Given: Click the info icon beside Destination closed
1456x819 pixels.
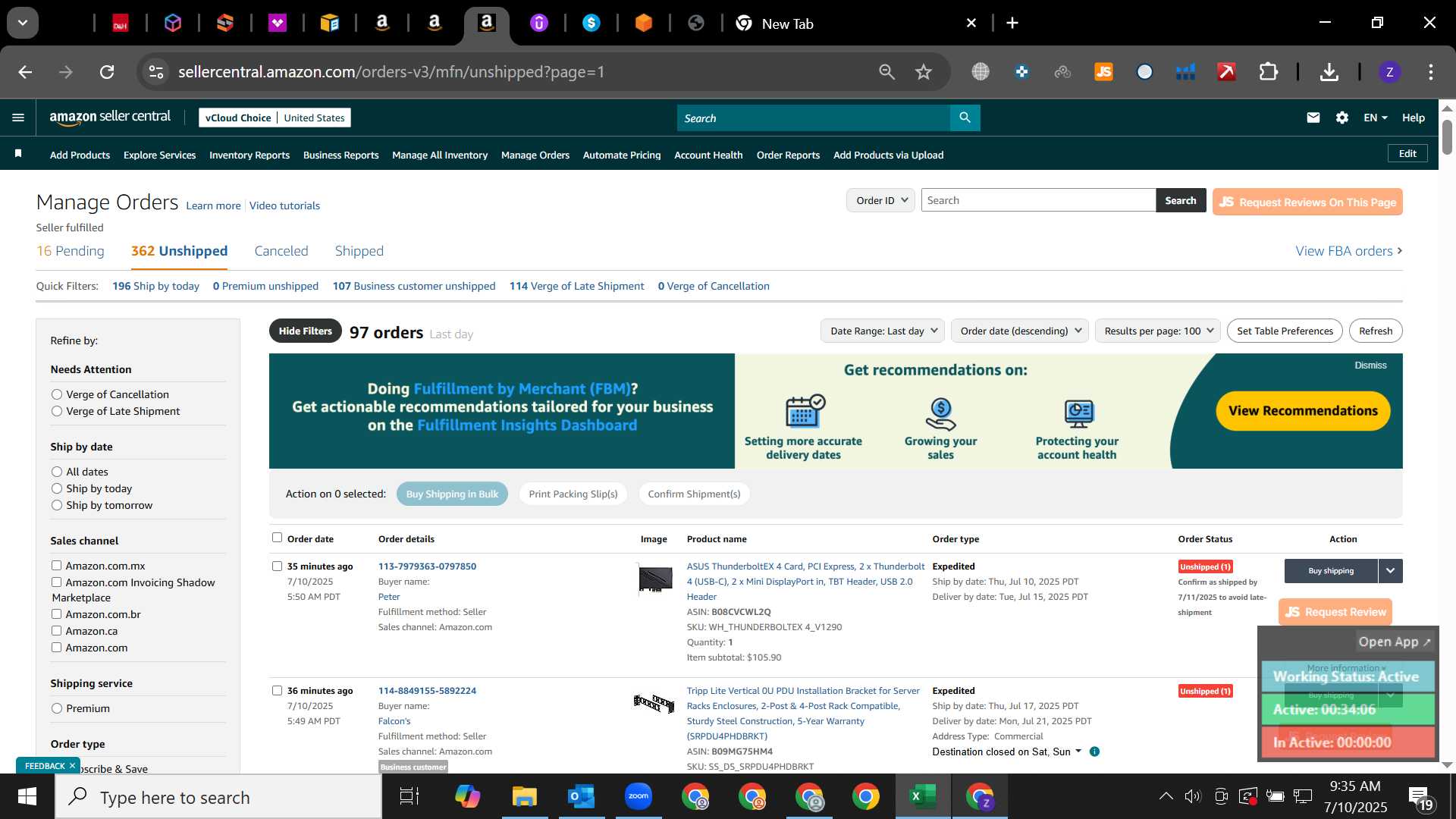Looking at the screenshot, I should pos(1094,752).
